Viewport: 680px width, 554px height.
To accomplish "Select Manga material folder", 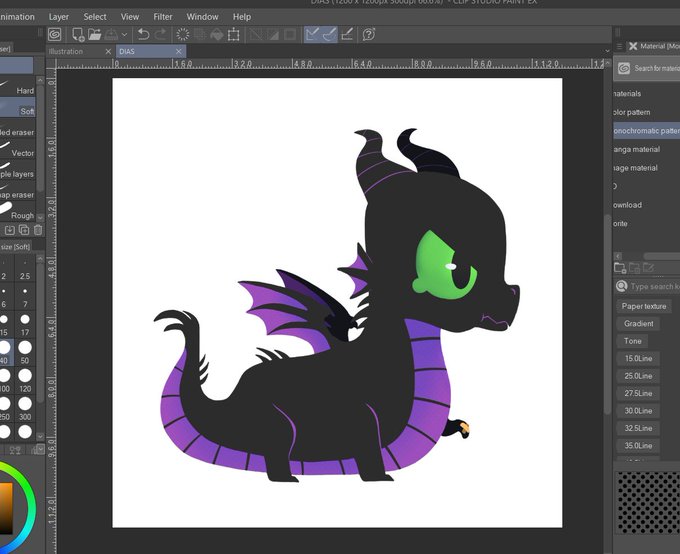I will point(646,149).
